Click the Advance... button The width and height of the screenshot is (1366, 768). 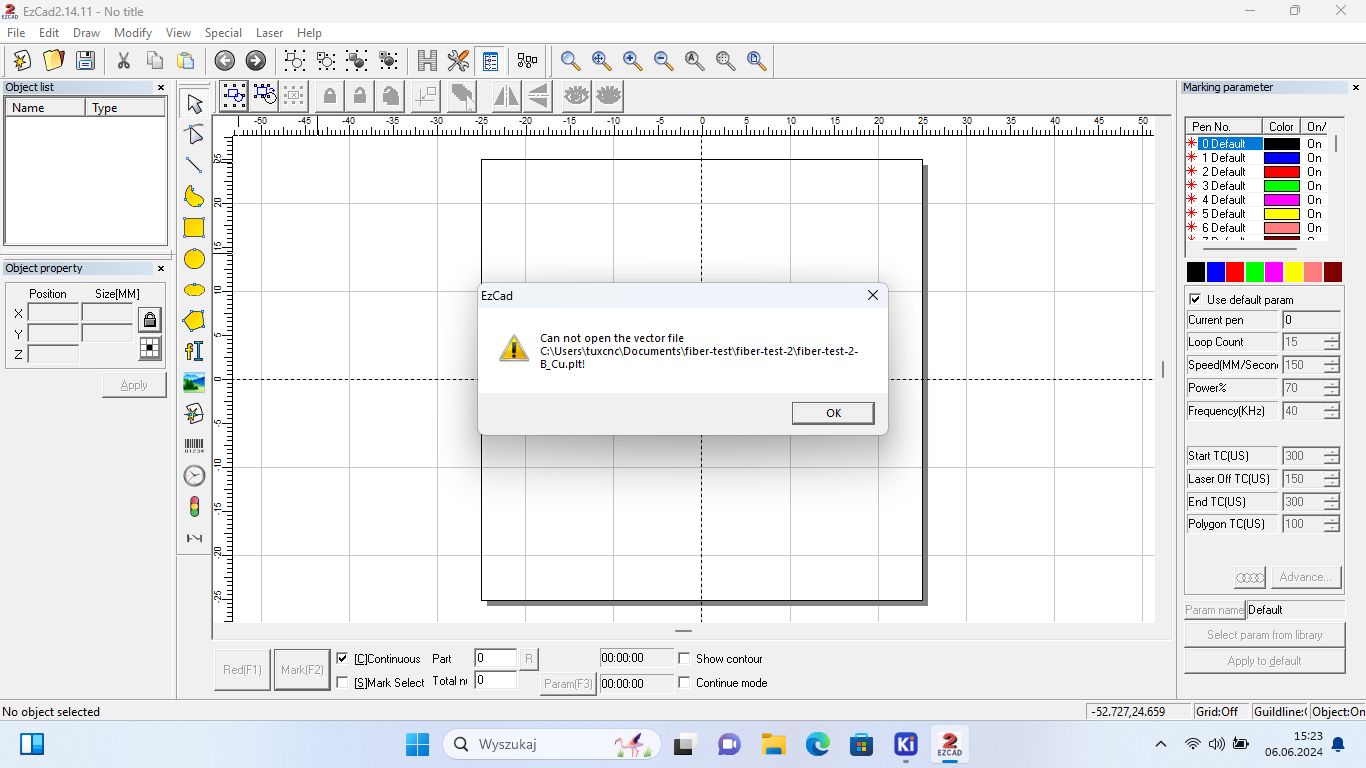pos(1306,577)
